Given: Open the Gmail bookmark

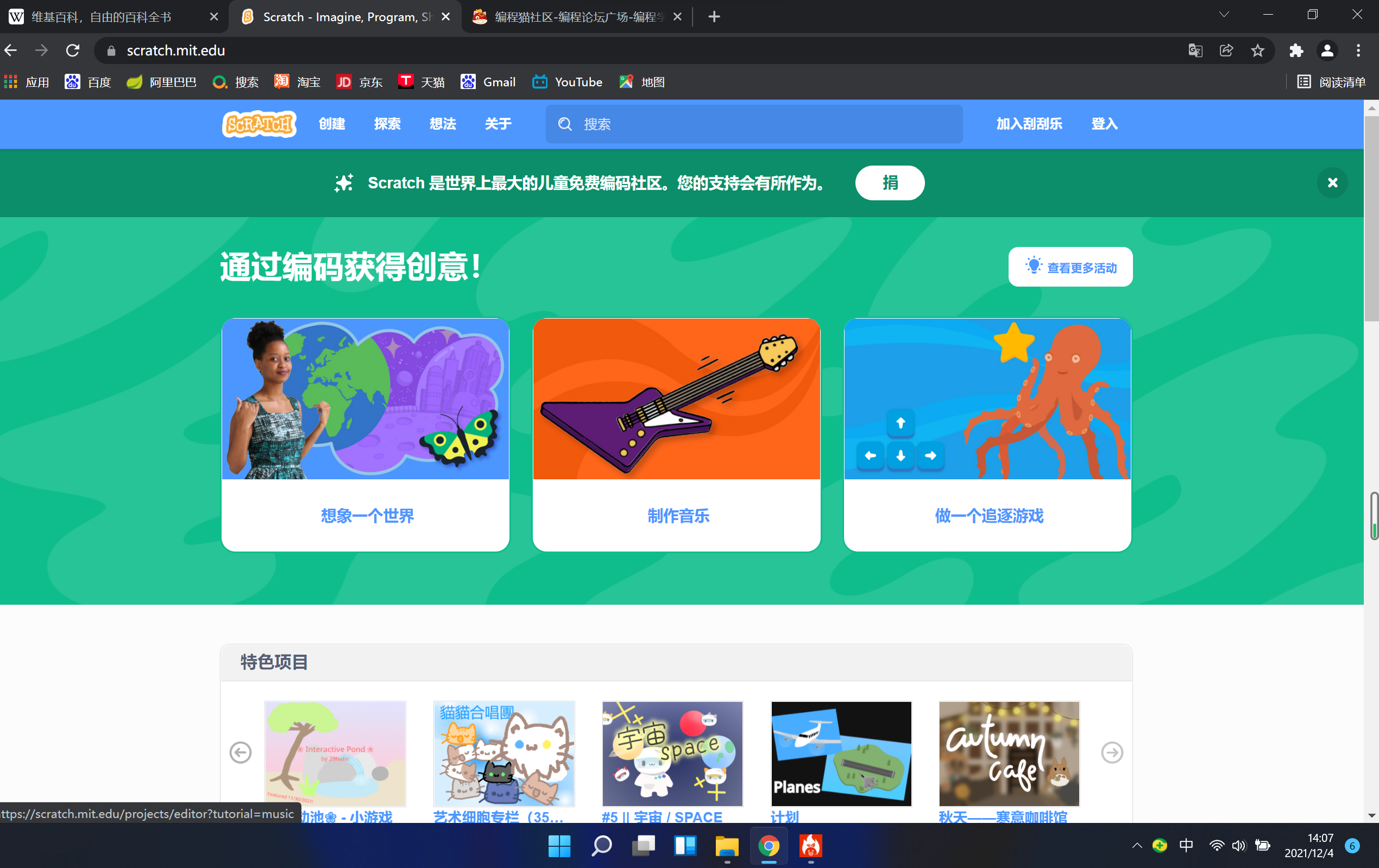Looking at the screenshot, I should pos(488,82).
